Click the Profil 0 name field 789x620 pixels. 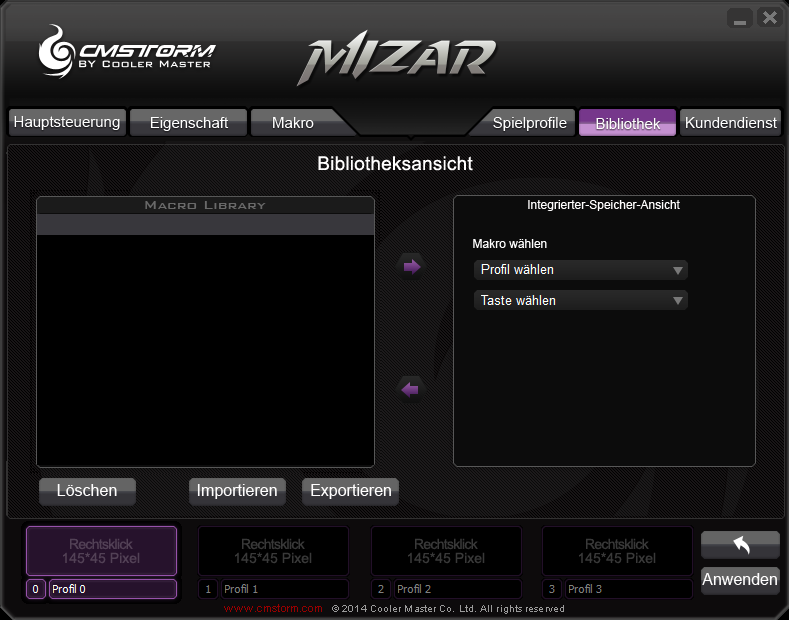click(x=113, y=589)
